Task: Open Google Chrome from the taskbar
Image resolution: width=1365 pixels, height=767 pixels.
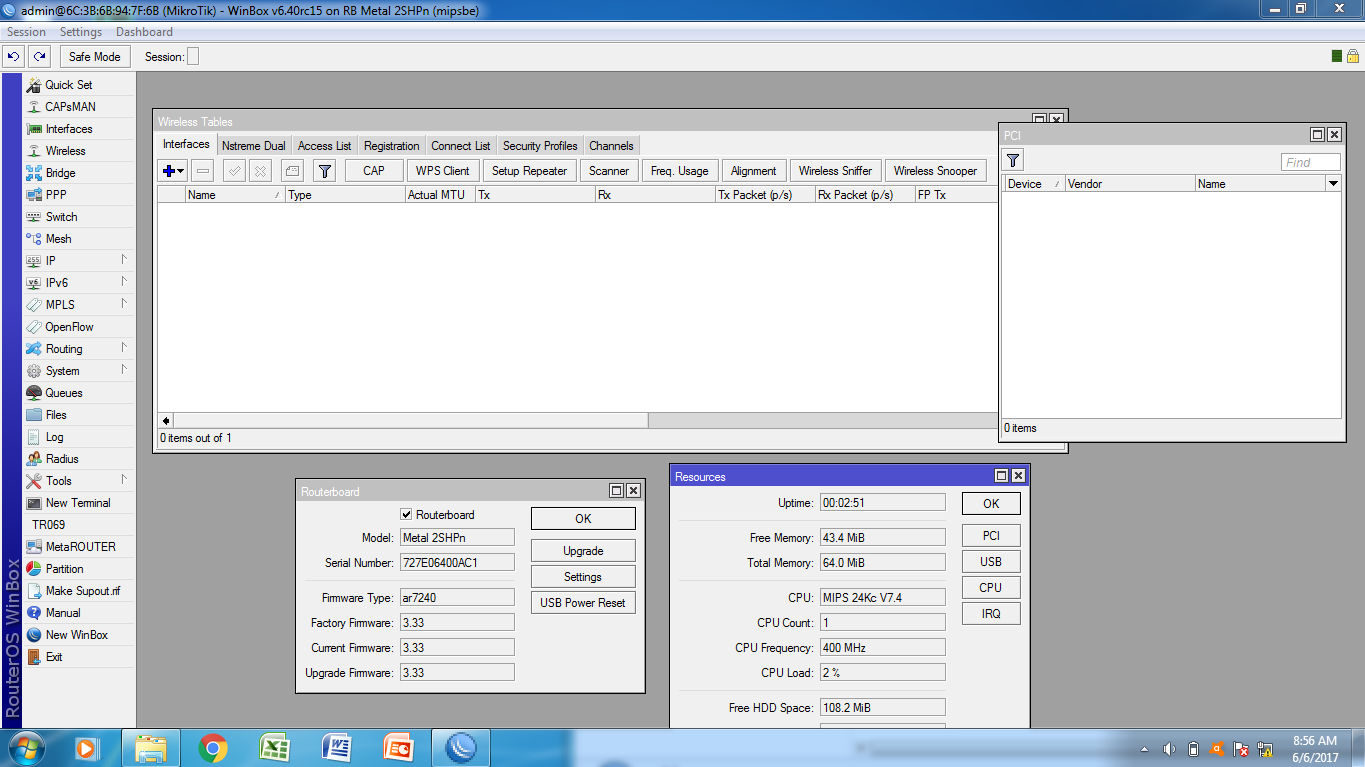Action: 213,748
